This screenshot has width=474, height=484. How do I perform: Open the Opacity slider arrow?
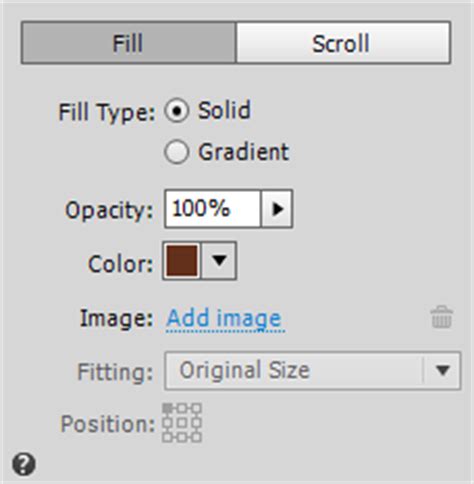pos(277,209)
